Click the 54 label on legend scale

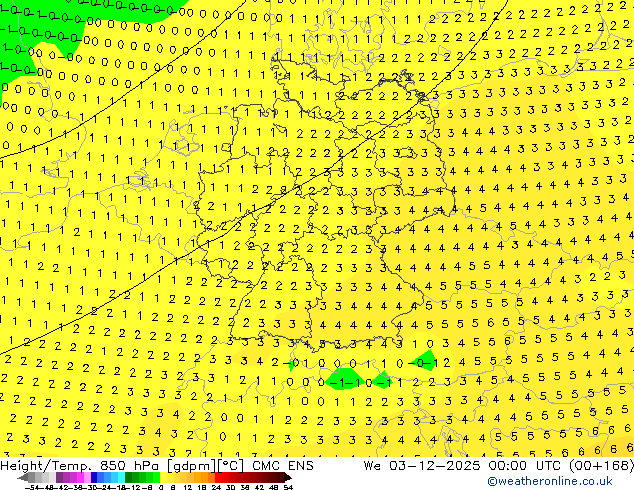[x=288, y=487]
